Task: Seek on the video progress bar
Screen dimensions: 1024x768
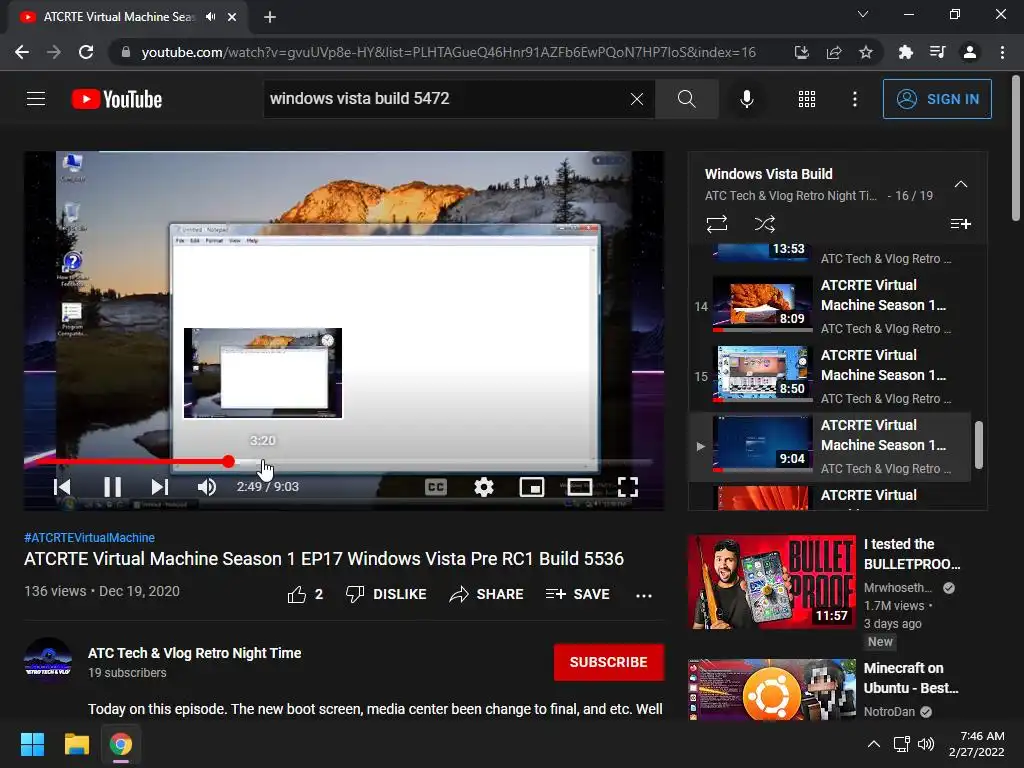Action: pos(344,462)
